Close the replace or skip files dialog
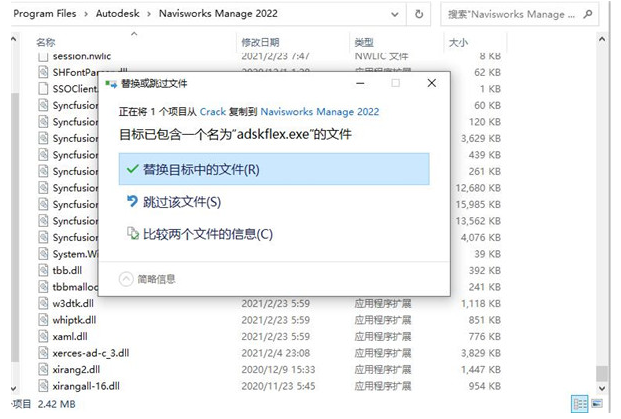Image resolution: width=621 pixels, height=419 pixels. point(432,83)
